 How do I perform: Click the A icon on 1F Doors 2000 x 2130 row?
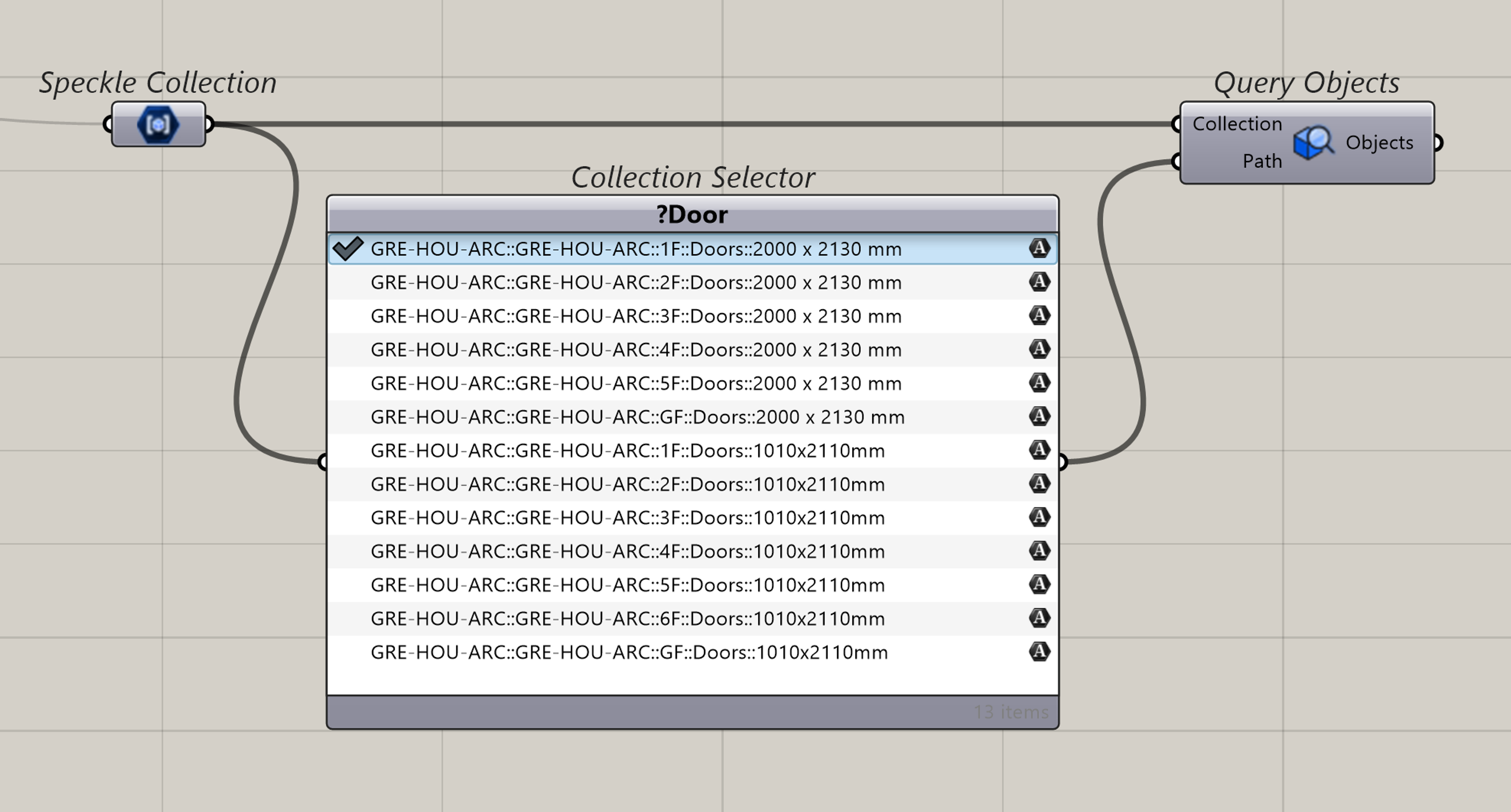point(1039,249)
